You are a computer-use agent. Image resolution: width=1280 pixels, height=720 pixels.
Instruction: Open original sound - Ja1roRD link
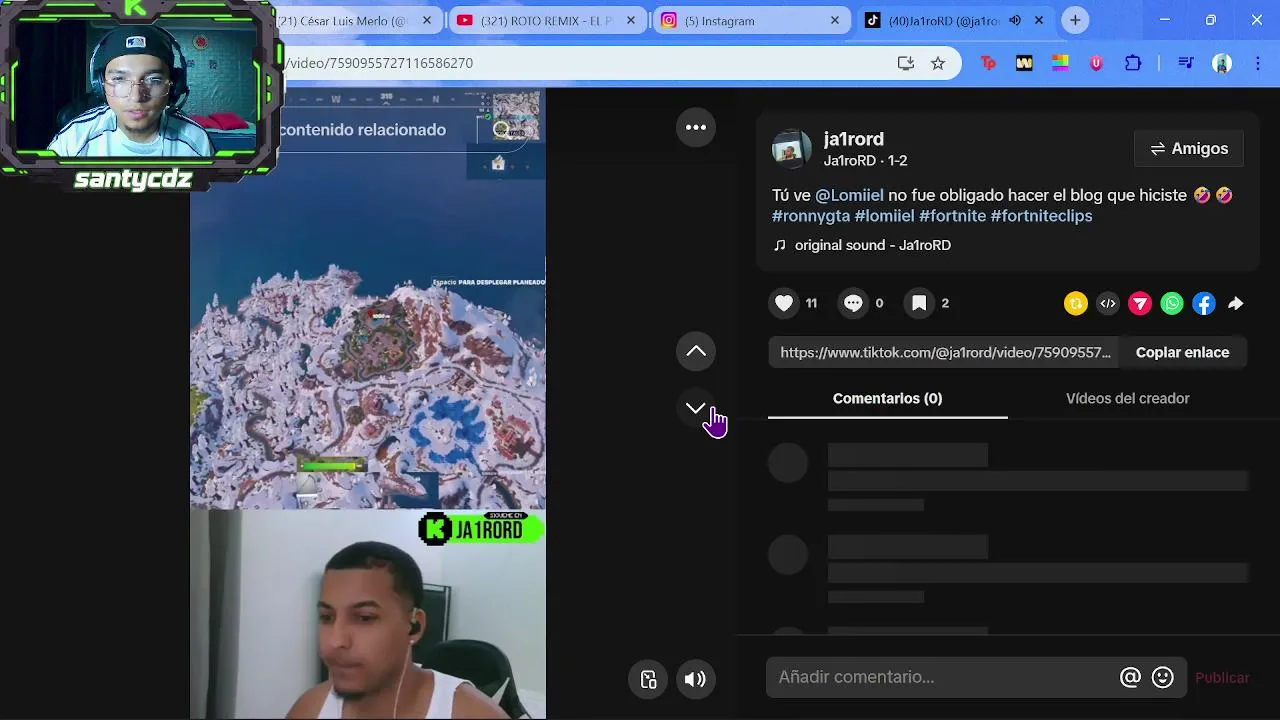[872, 245]
